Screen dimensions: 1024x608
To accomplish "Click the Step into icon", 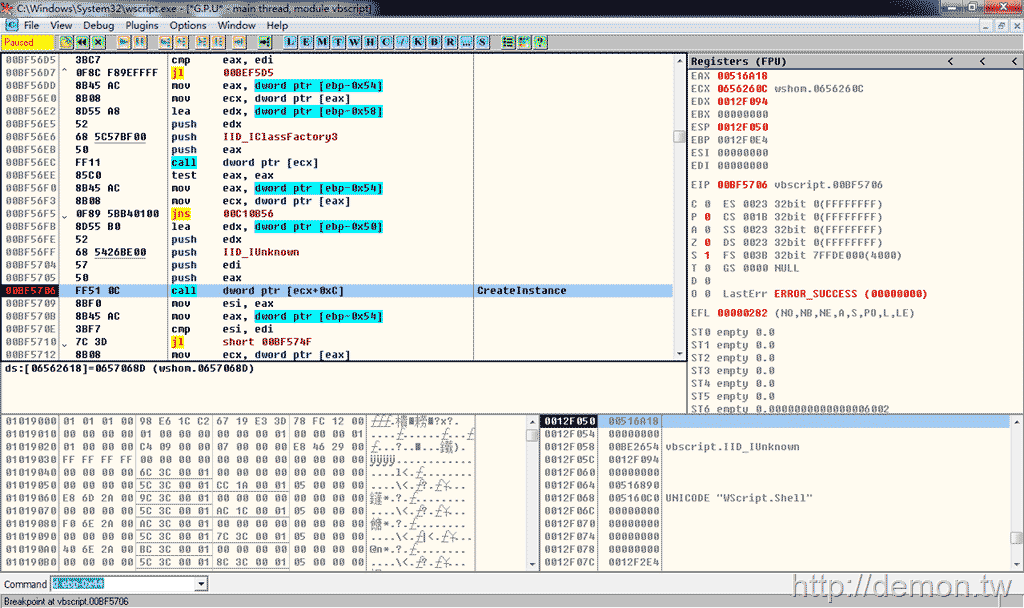I will (x=163, y=42).
